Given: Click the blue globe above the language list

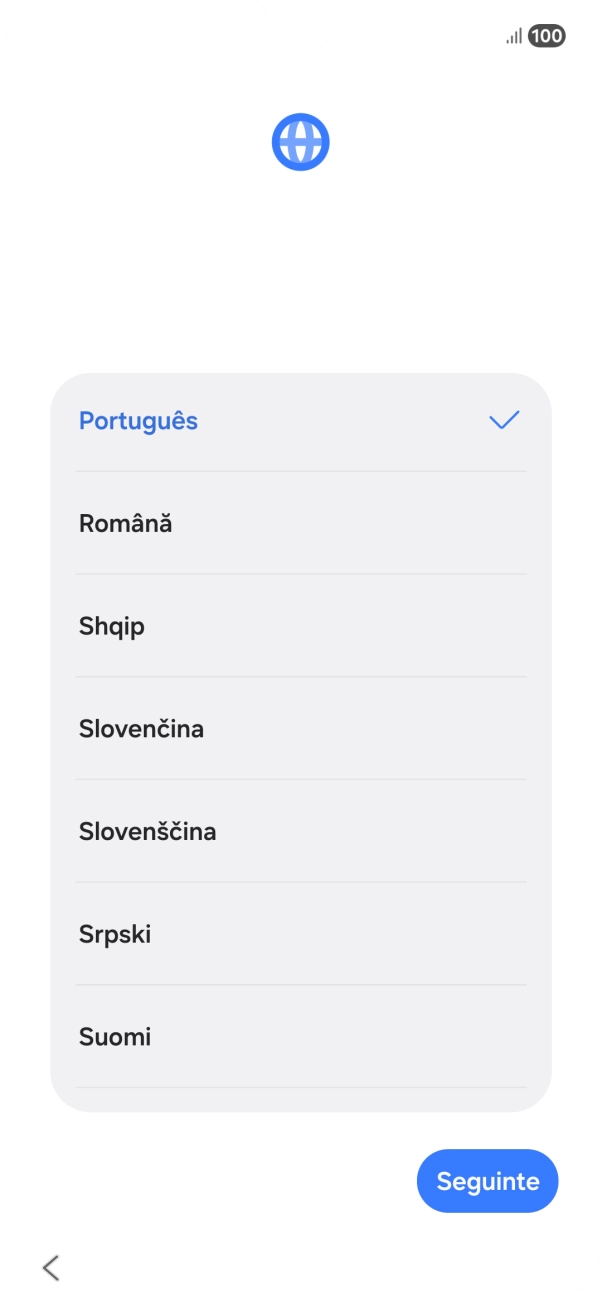Looking at the screenshot, I should (300, 141).
